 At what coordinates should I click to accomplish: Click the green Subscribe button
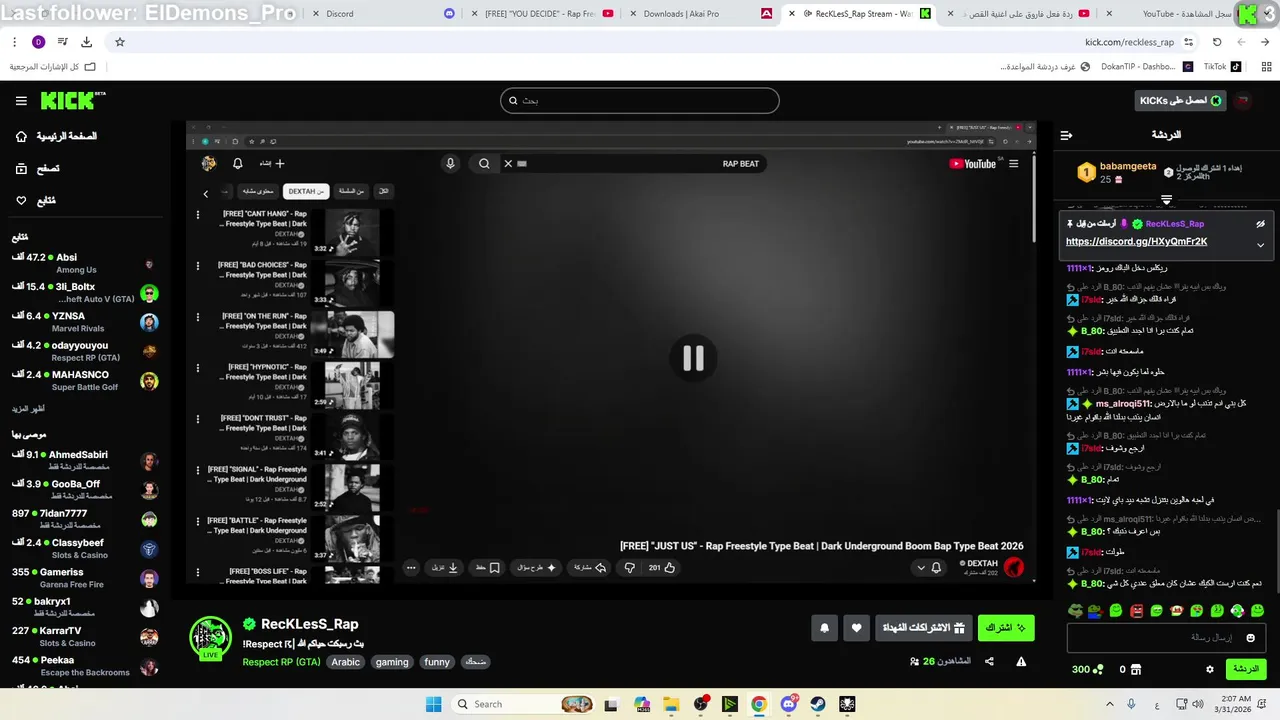1006,628
